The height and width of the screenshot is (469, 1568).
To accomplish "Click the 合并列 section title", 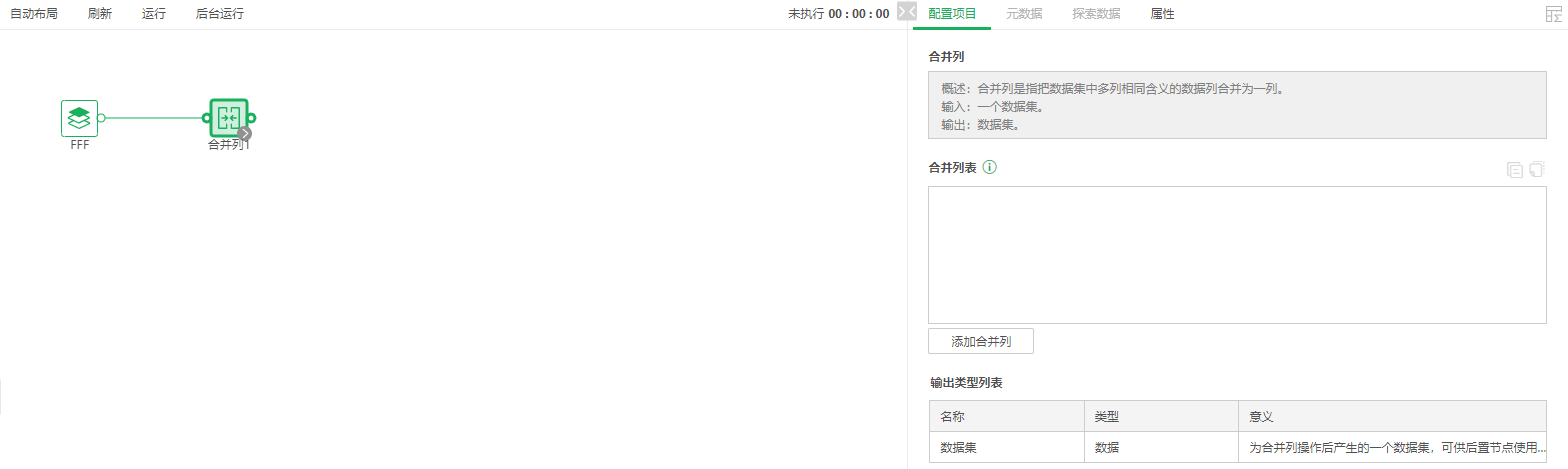I will click(946, 56).
